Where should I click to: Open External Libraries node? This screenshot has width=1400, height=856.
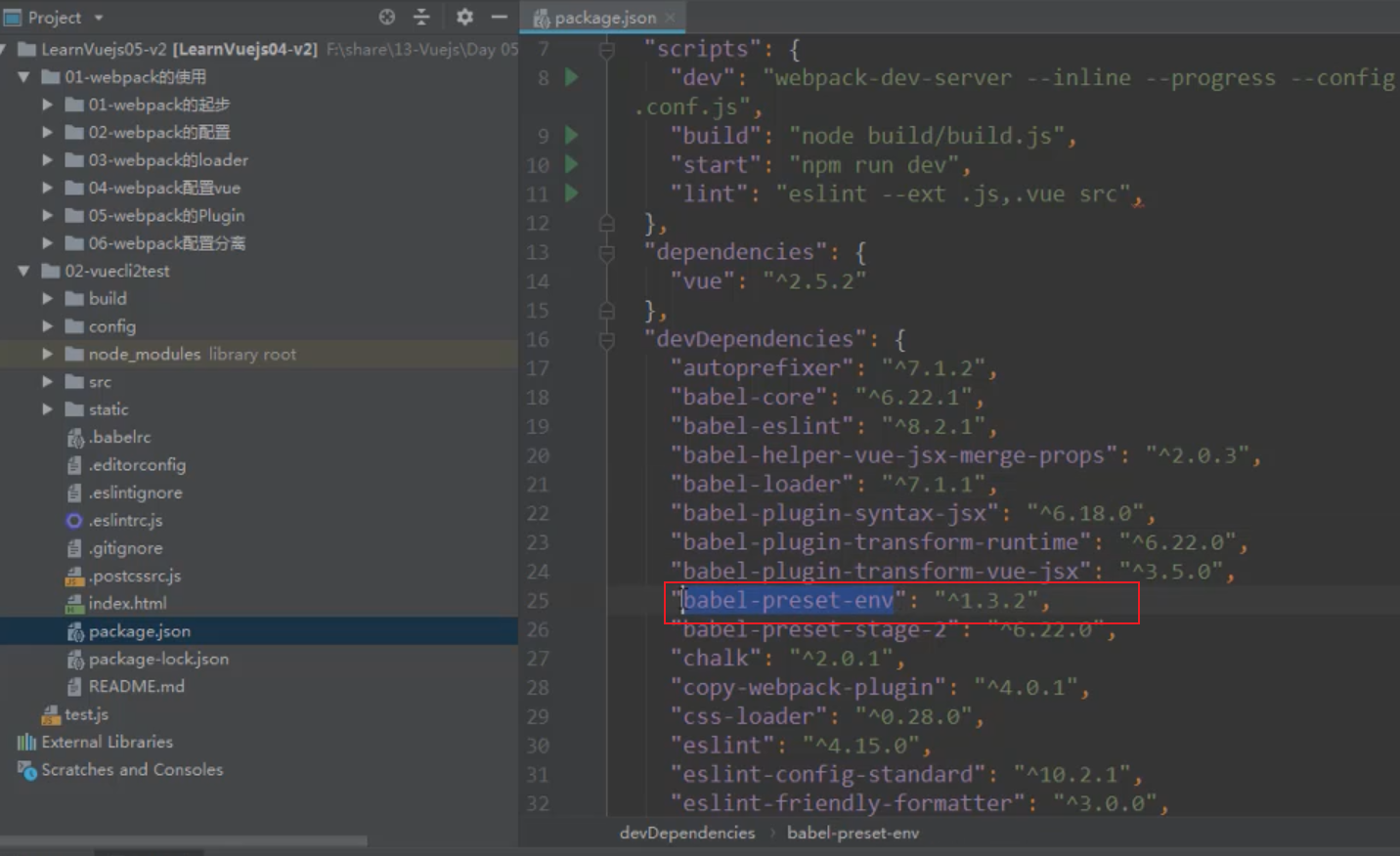107,742
